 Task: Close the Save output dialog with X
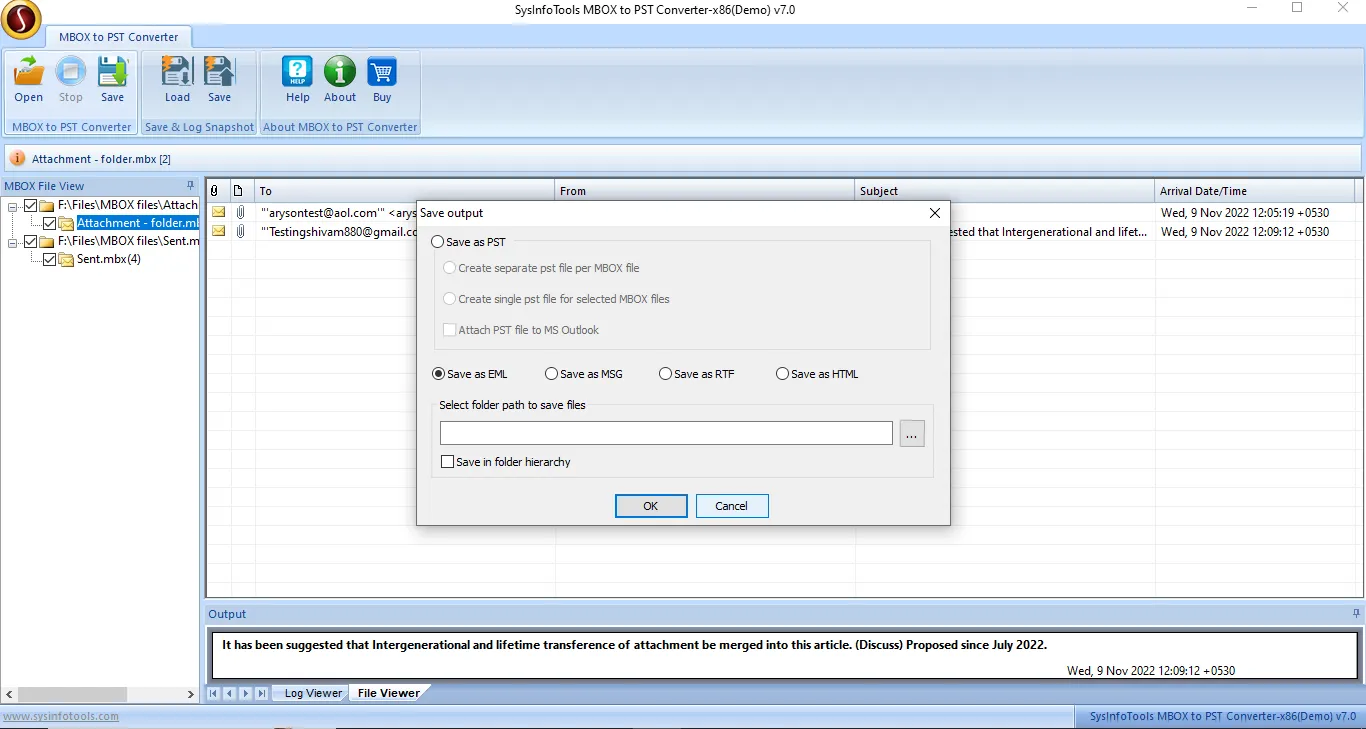[x=935, y=213]
